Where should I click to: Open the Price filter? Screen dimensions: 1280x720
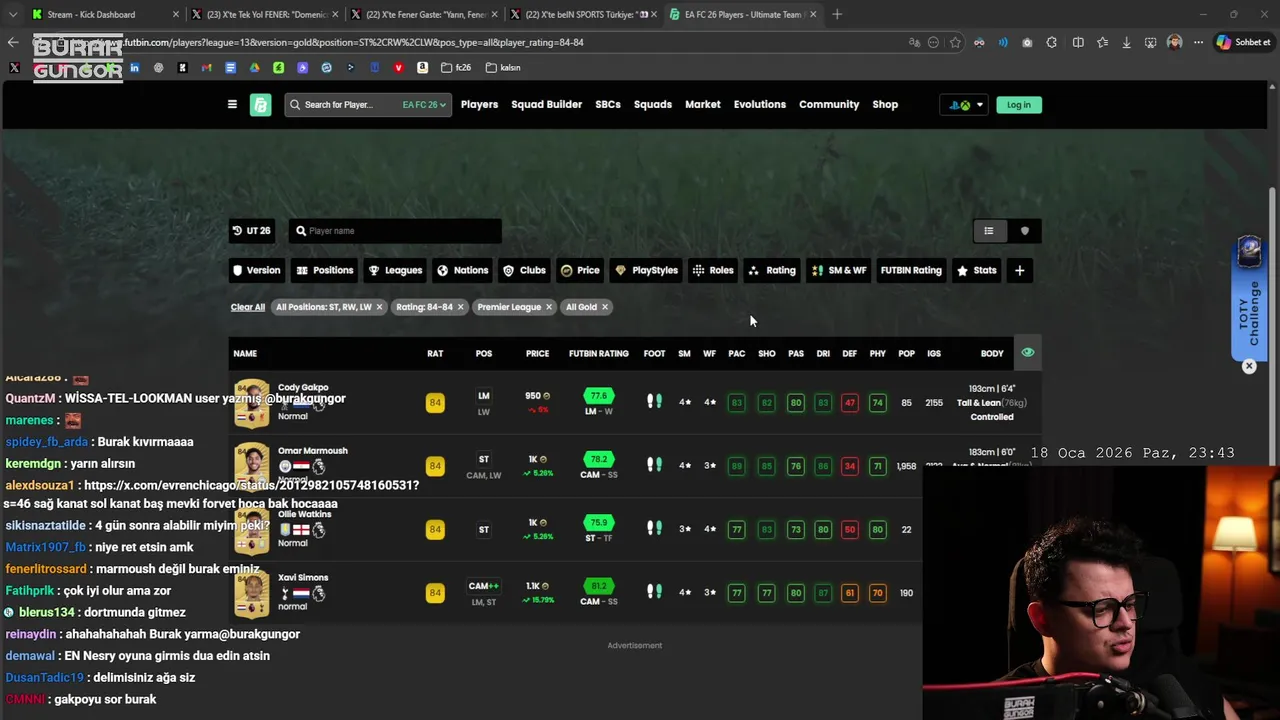click(580, 270)
